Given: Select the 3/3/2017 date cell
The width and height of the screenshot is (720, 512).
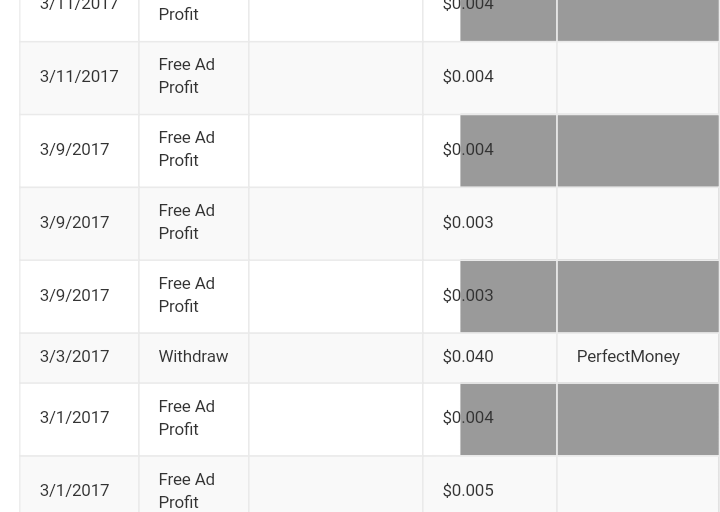Looking at the screenshot, I should coord(74,357).
